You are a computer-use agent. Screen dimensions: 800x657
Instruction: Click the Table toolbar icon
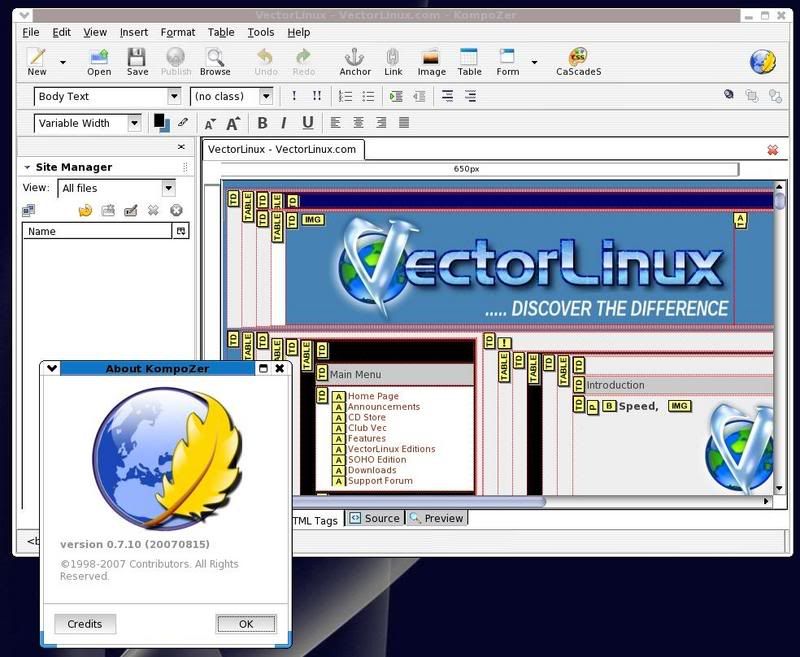(469, 62)
